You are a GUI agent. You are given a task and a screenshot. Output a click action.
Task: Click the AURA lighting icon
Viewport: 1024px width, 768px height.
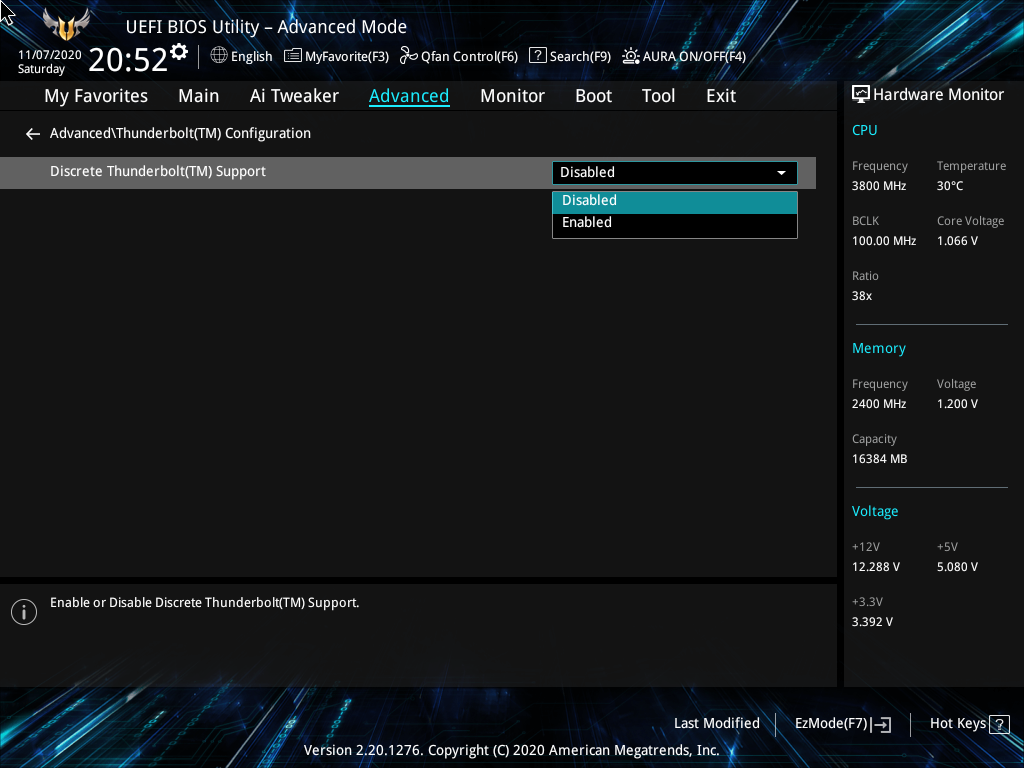(x=630, y=56)
